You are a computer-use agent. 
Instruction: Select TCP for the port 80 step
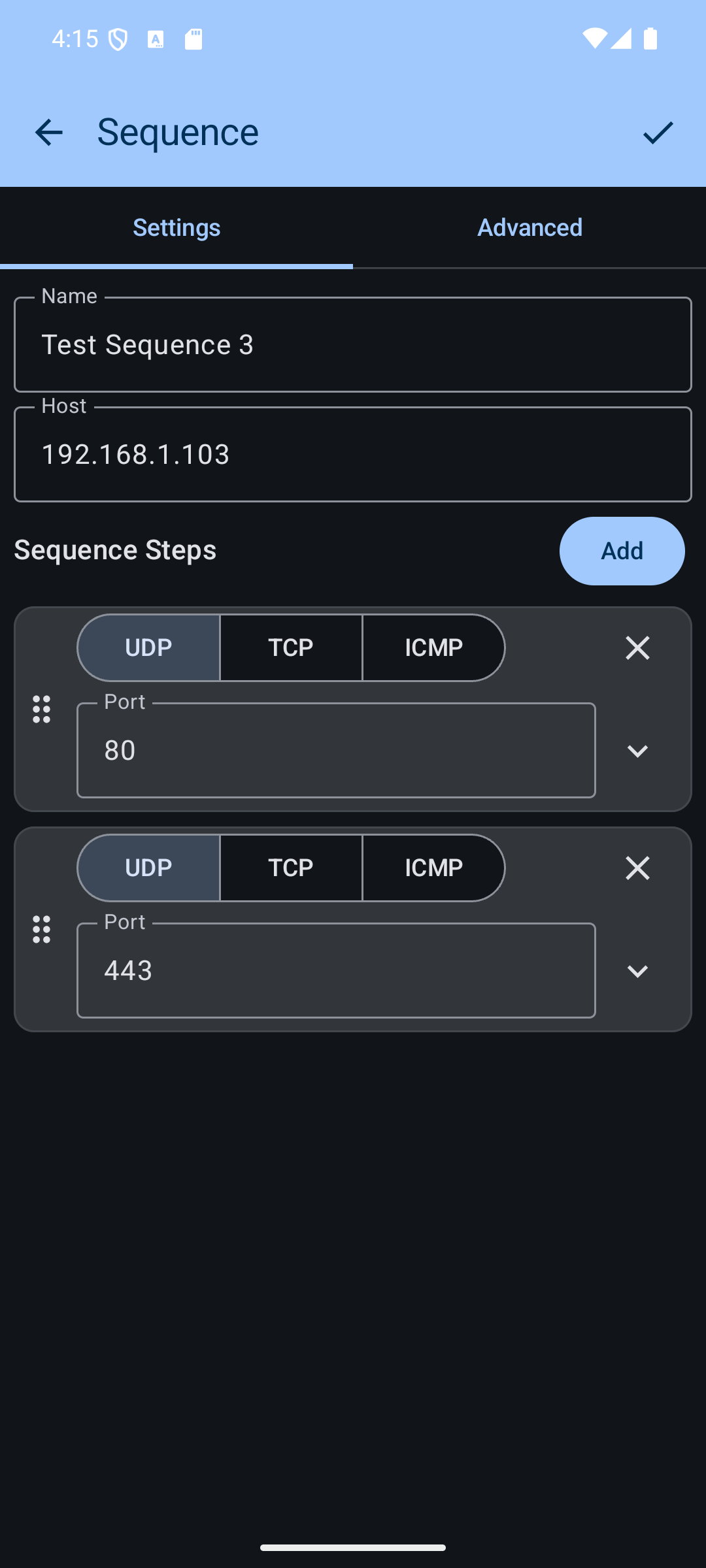(291, 648)
